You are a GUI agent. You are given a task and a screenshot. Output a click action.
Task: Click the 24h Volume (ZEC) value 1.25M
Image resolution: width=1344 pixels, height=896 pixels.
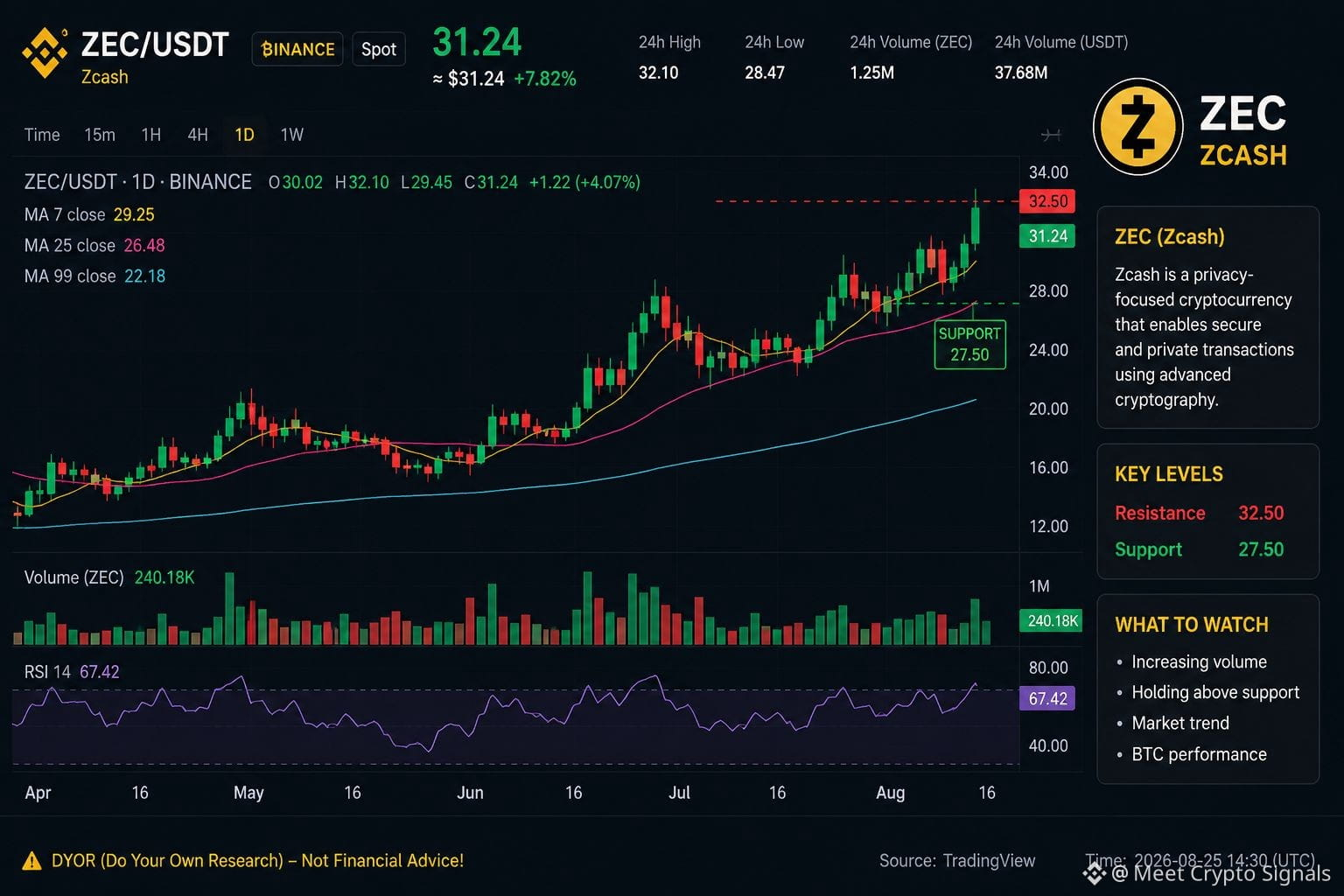[871, 73]
